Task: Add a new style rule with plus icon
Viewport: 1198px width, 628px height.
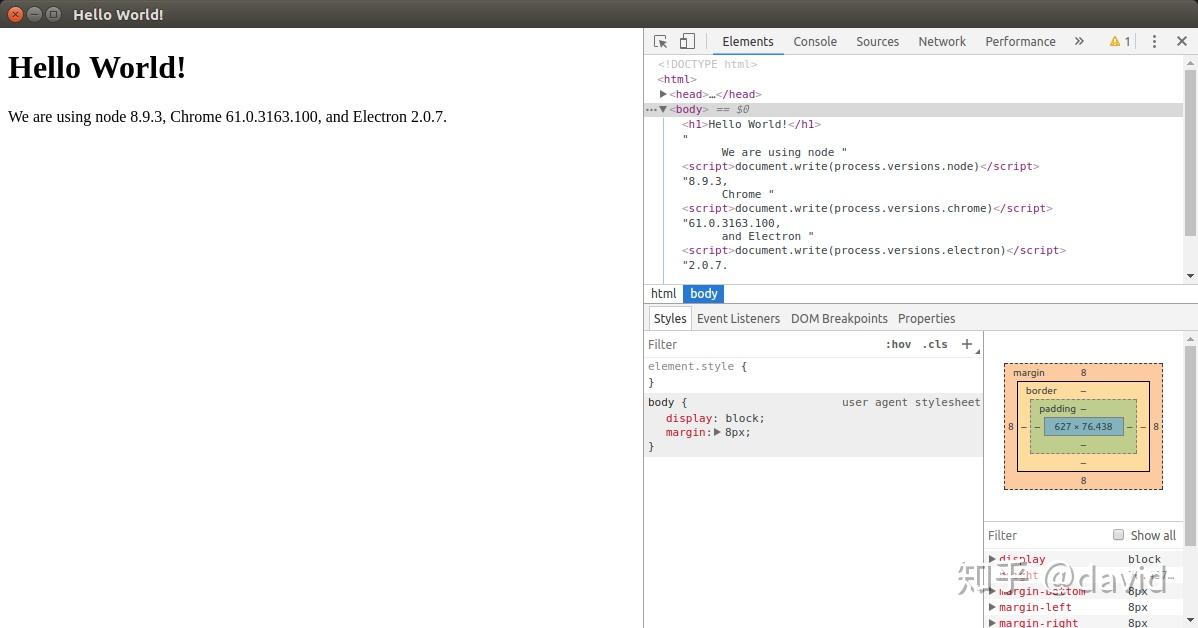Action: pyautogui.click(x=966, y=344)
